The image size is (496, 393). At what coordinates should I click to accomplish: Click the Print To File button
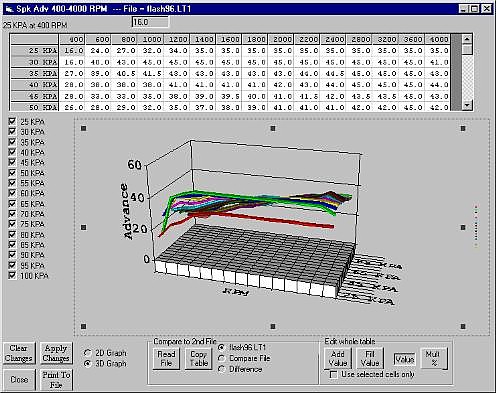tap(56, 380)
